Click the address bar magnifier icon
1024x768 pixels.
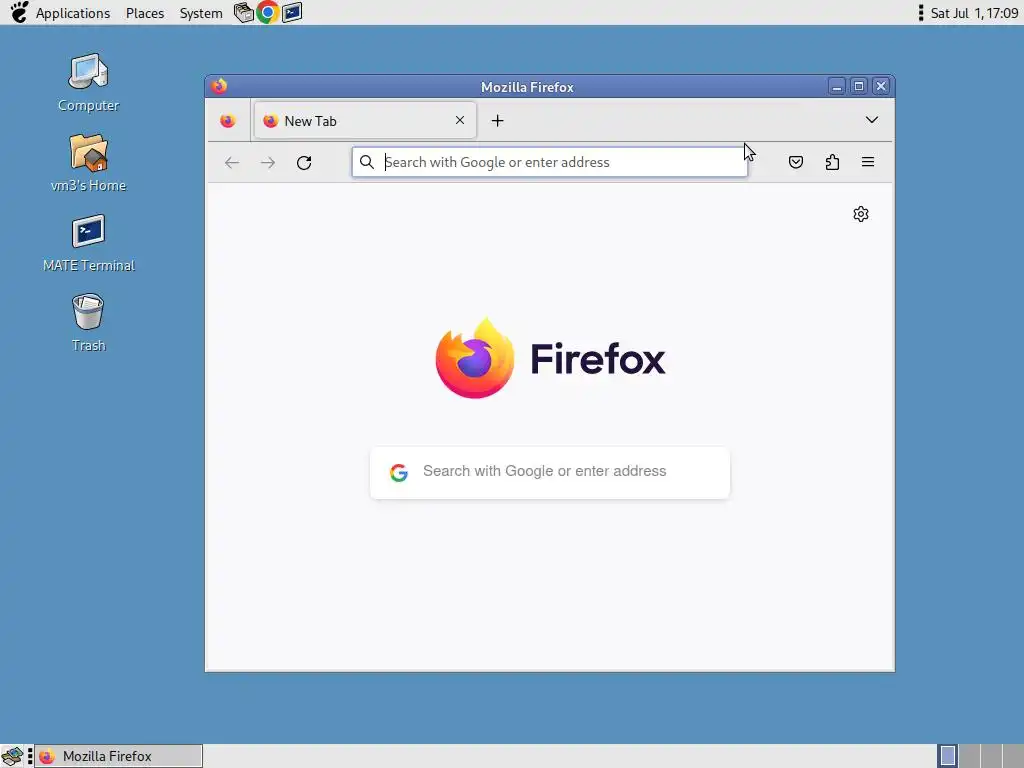(x=367, y=162)
